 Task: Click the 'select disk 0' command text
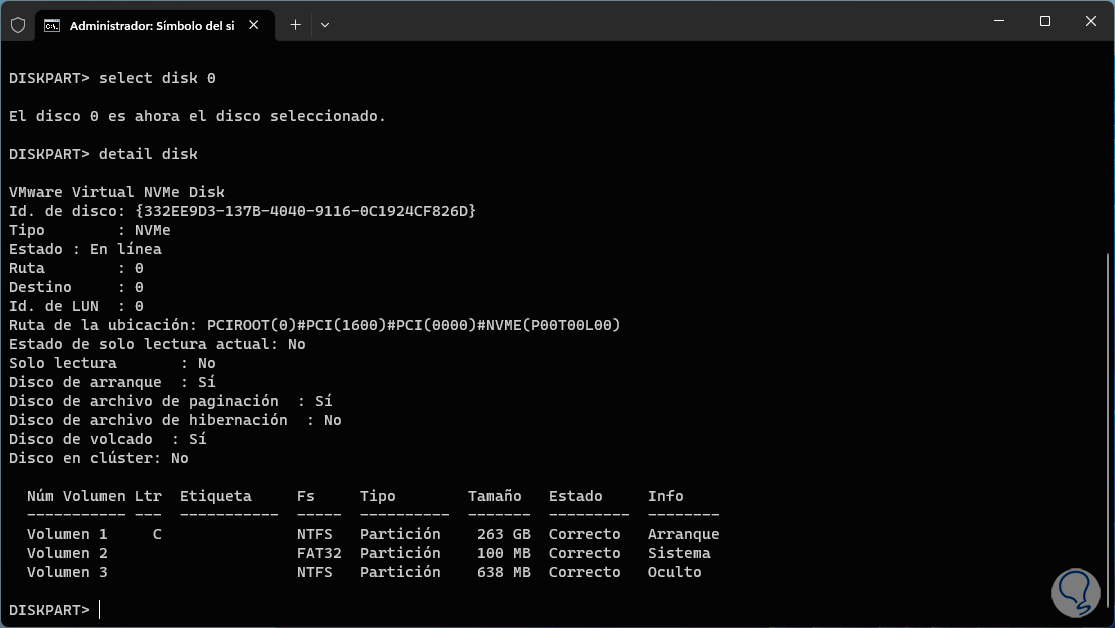157,78
